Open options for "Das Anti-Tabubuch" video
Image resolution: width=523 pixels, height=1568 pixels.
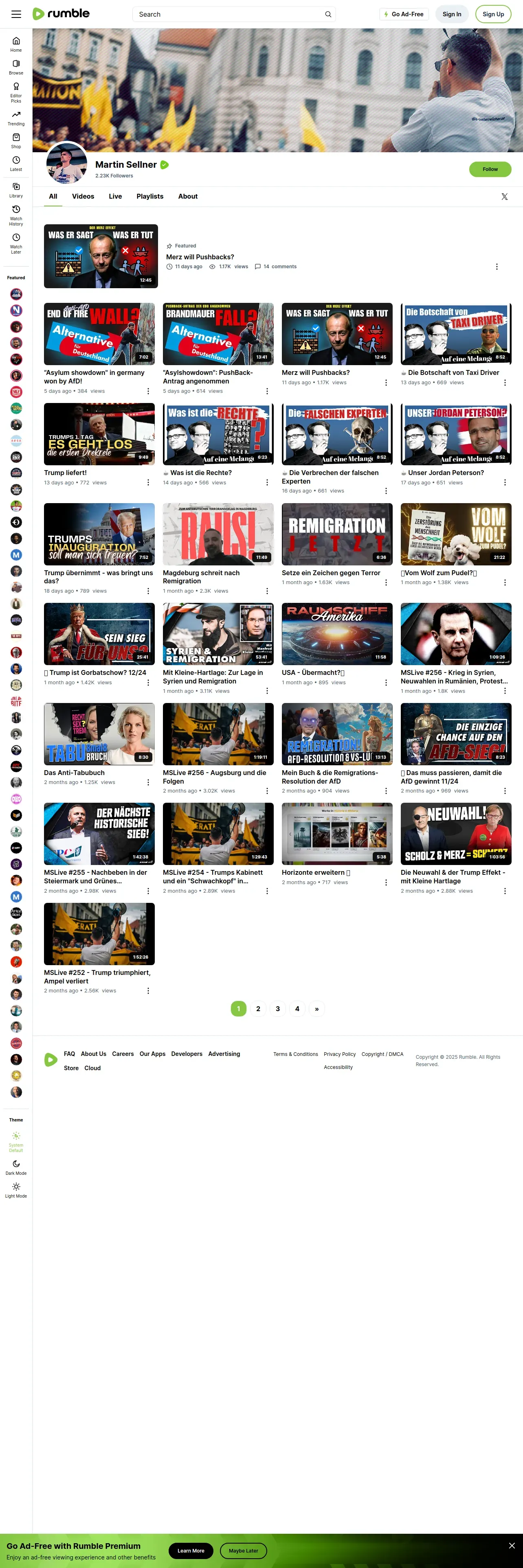pos(148,782)
